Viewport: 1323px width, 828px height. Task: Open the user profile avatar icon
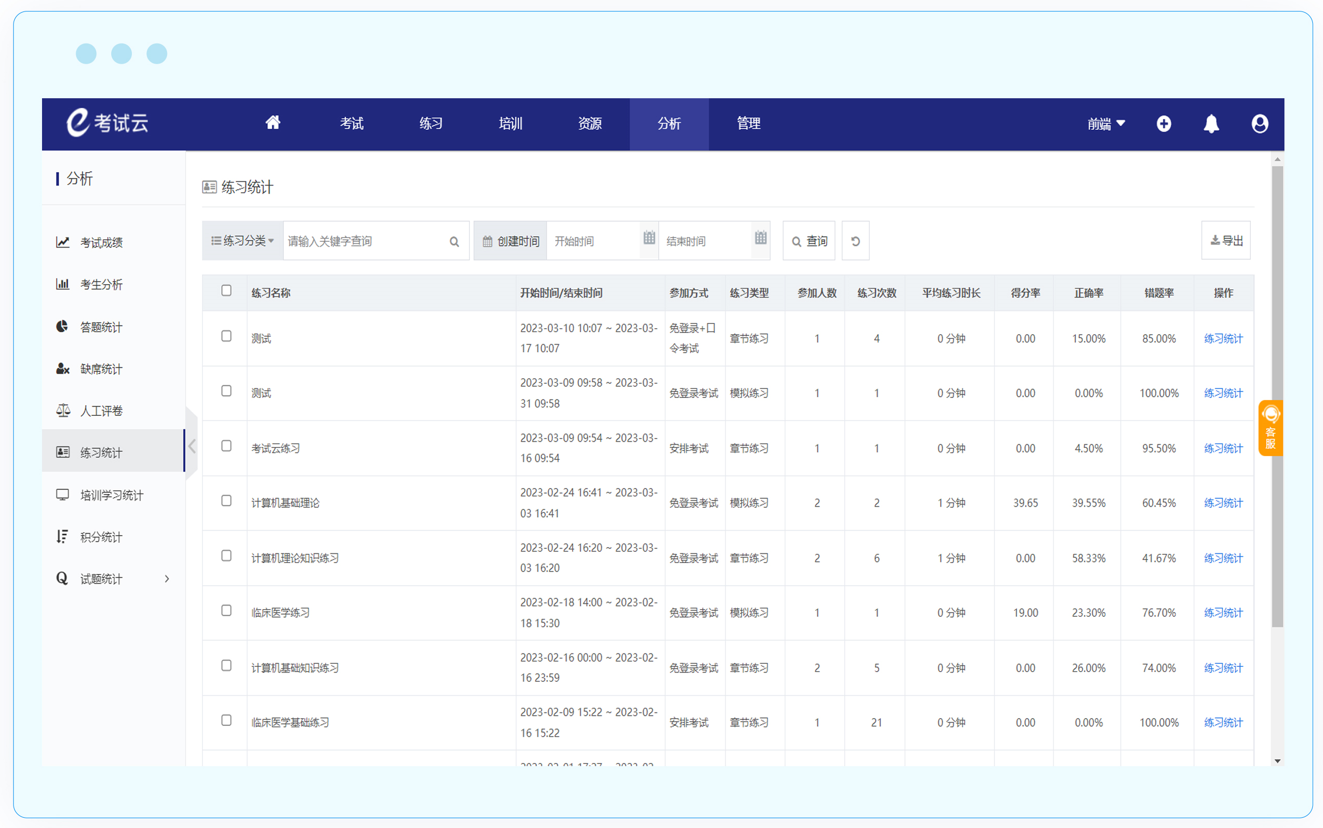[1260, 124]
